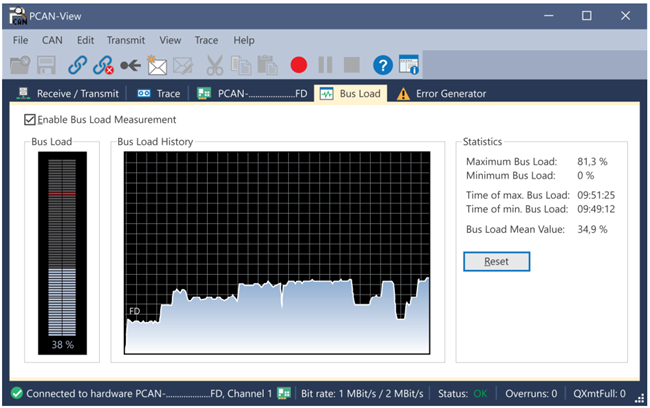This screenshot has width=650, height=408.
Task: Select the PCAN FD hardware tab
Action: (x=251, y=93)
